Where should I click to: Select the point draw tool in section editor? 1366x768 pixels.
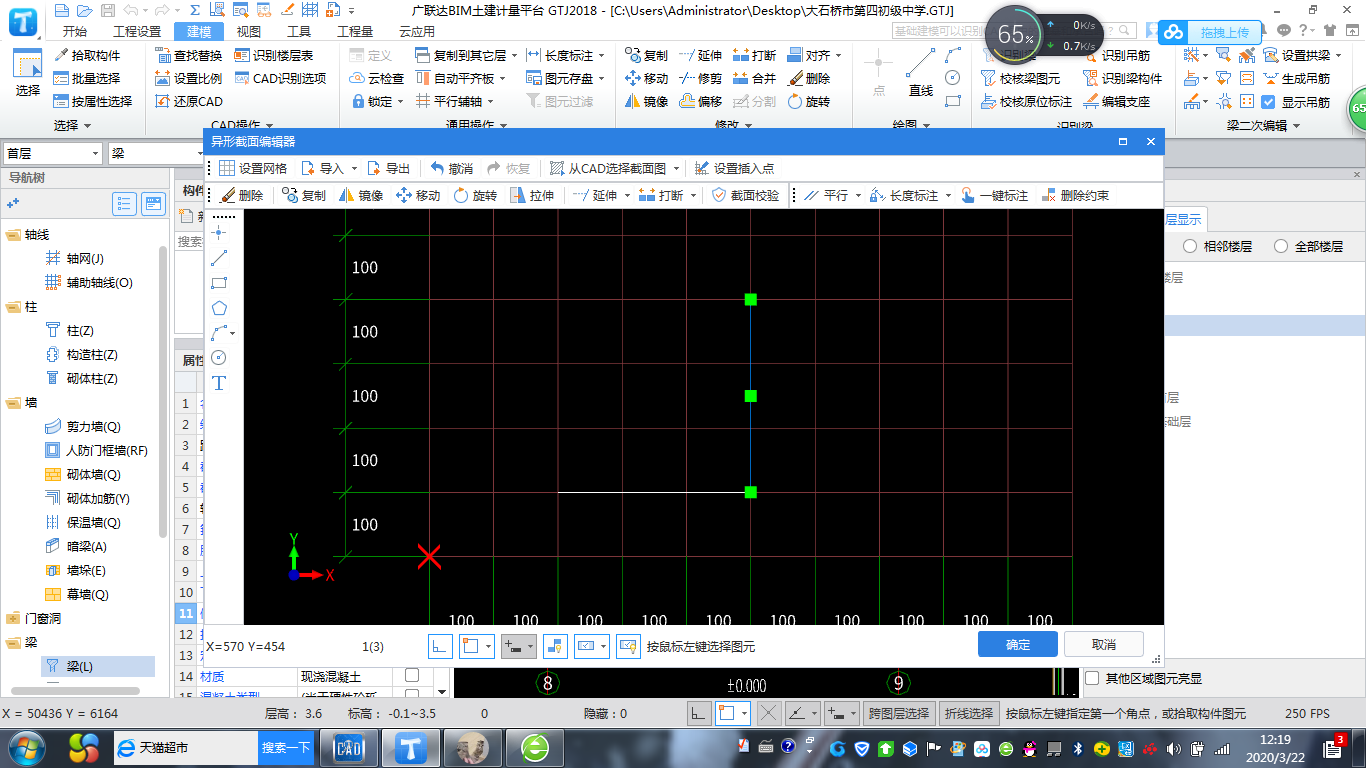click(220, 231)
